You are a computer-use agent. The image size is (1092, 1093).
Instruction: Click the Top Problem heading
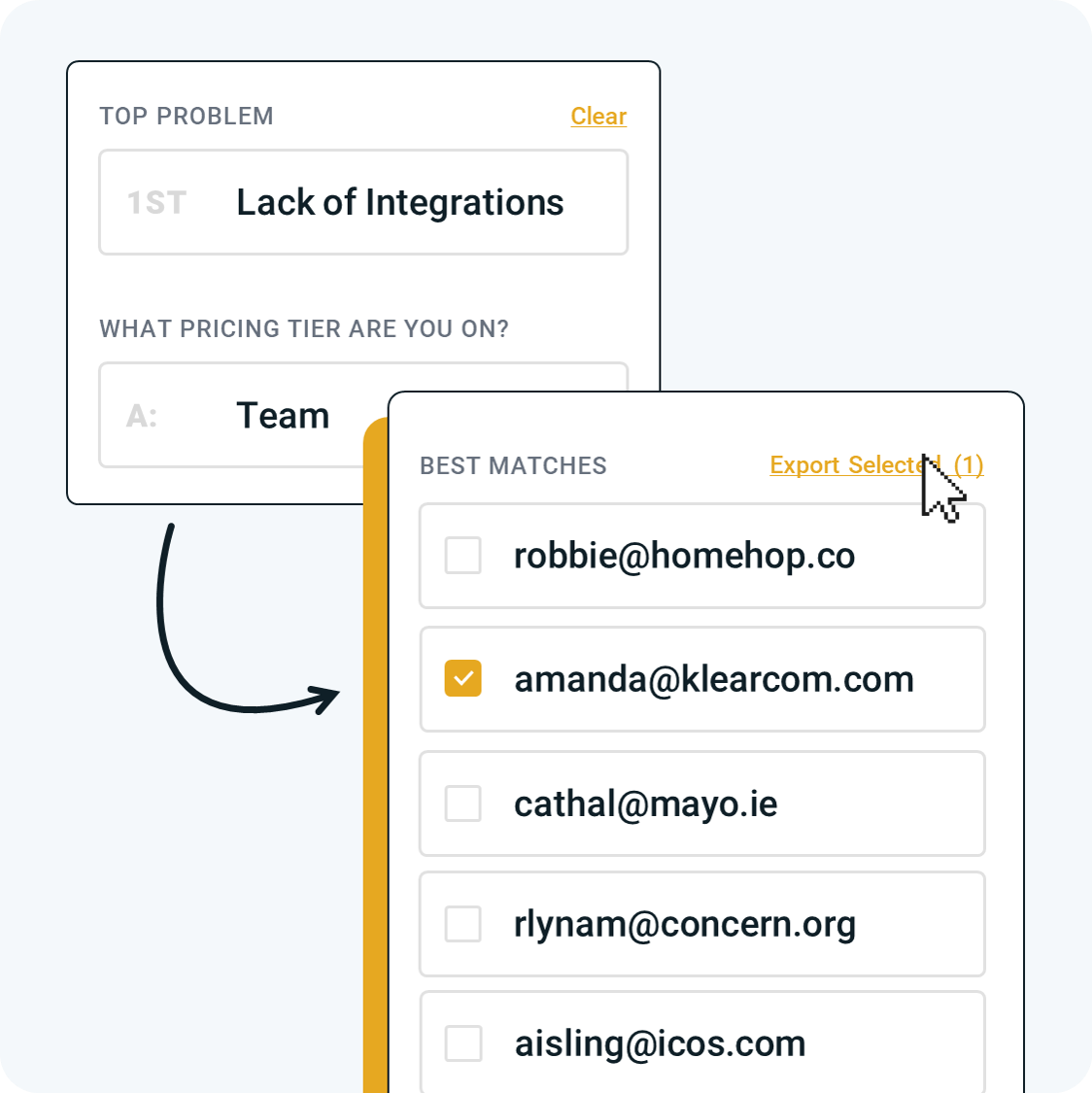tap(187, 117)
